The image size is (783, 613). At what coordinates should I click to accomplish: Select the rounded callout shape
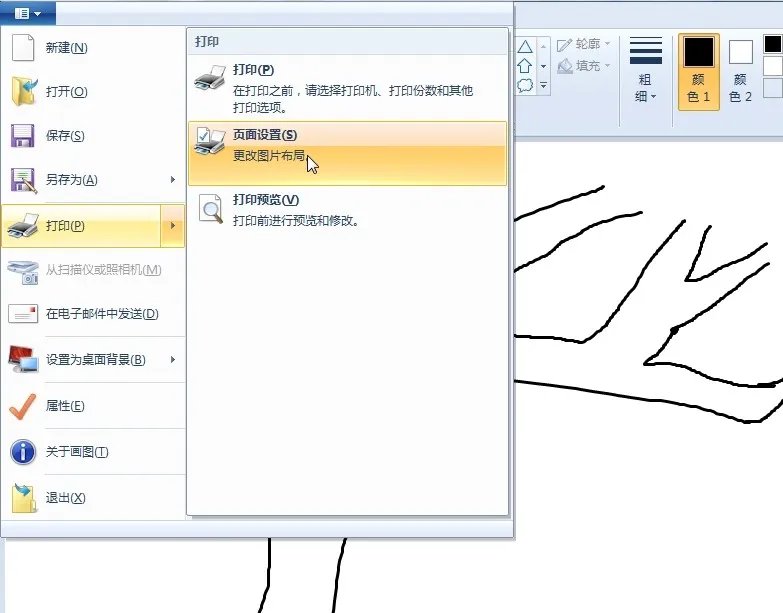tap(524, 85)
